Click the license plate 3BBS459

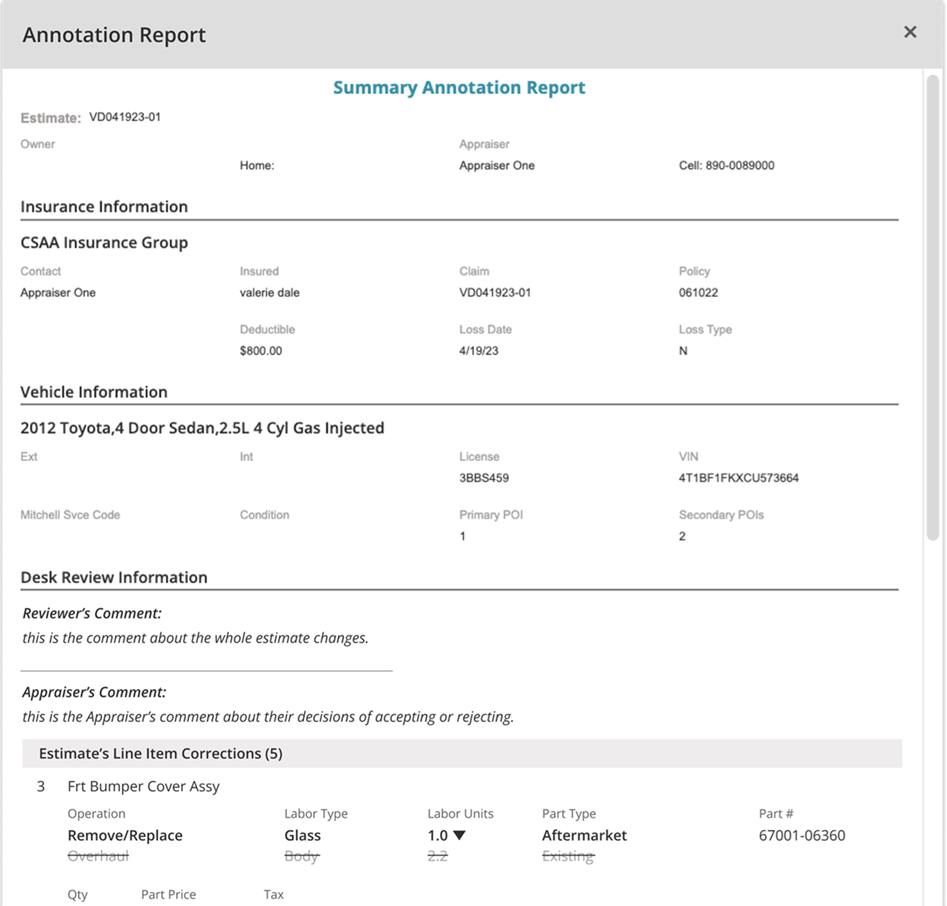[484, 478]
